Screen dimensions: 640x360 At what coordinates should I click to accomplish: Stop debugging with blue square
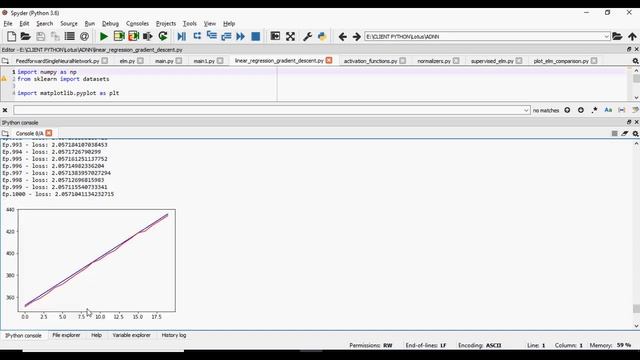[x=256, y=36]
